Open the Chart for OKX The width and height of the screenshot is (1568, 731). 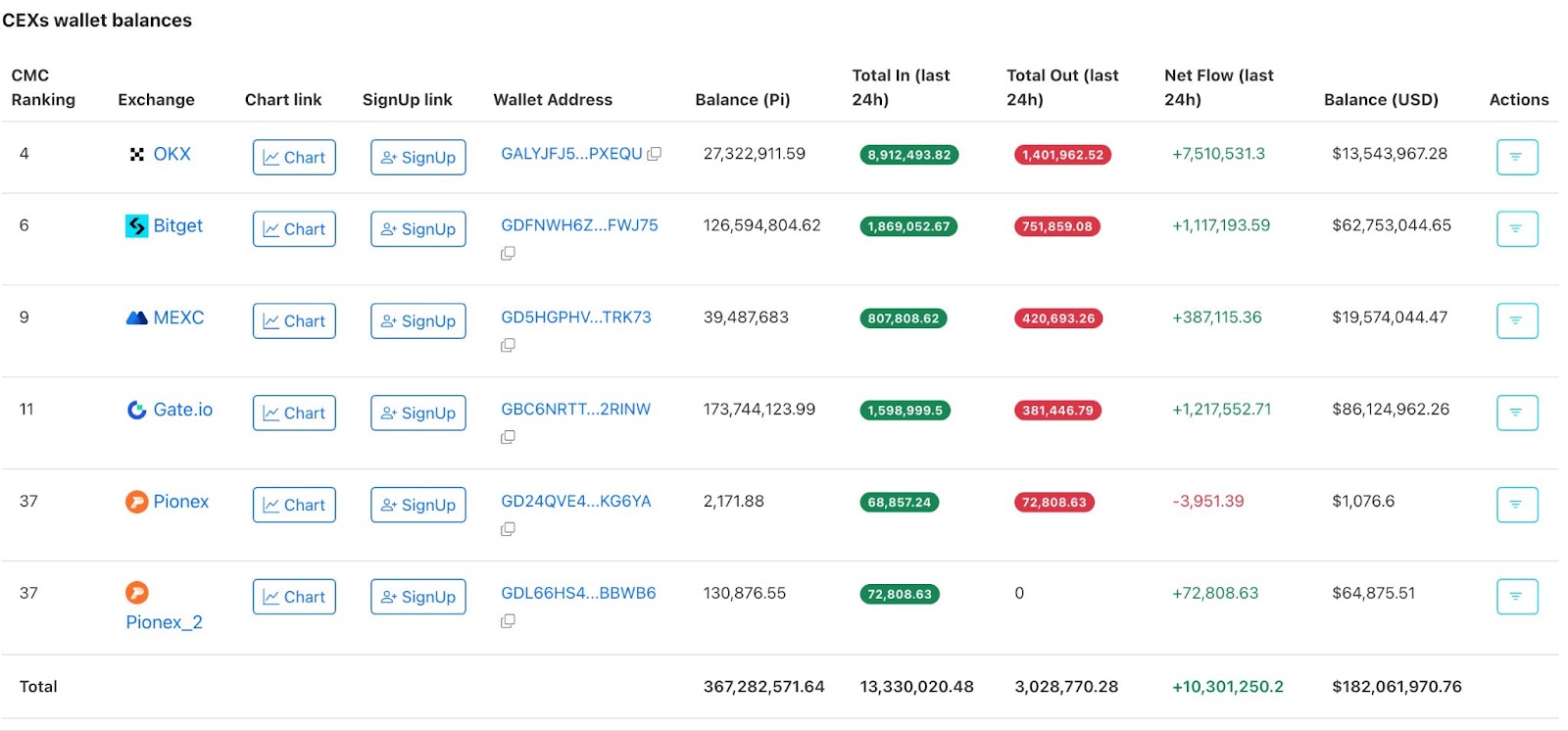(294, 157)
